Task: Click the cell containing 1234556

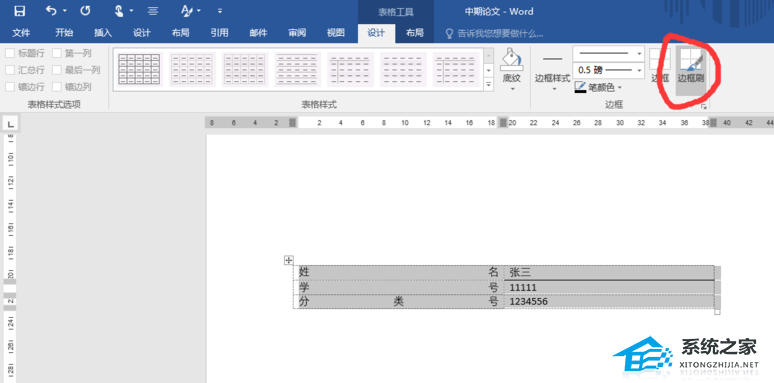Action: pyautogui.click(x=609, y=302)
